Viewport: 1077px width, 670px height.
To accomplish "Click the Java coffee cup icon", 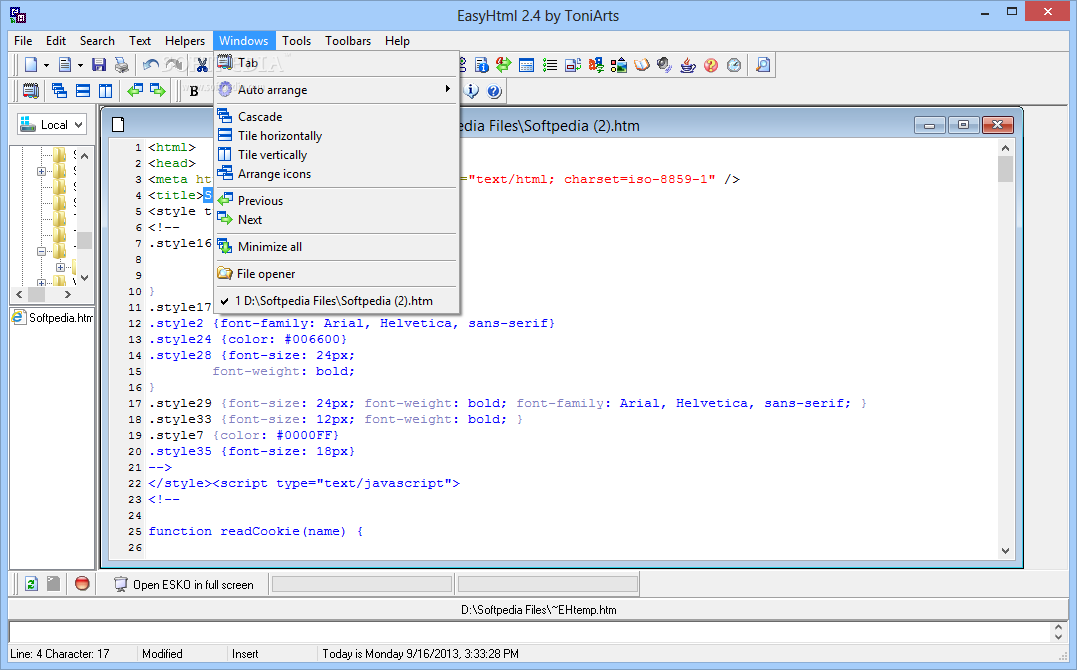I will pyautogui.click(x=688, y=65).
